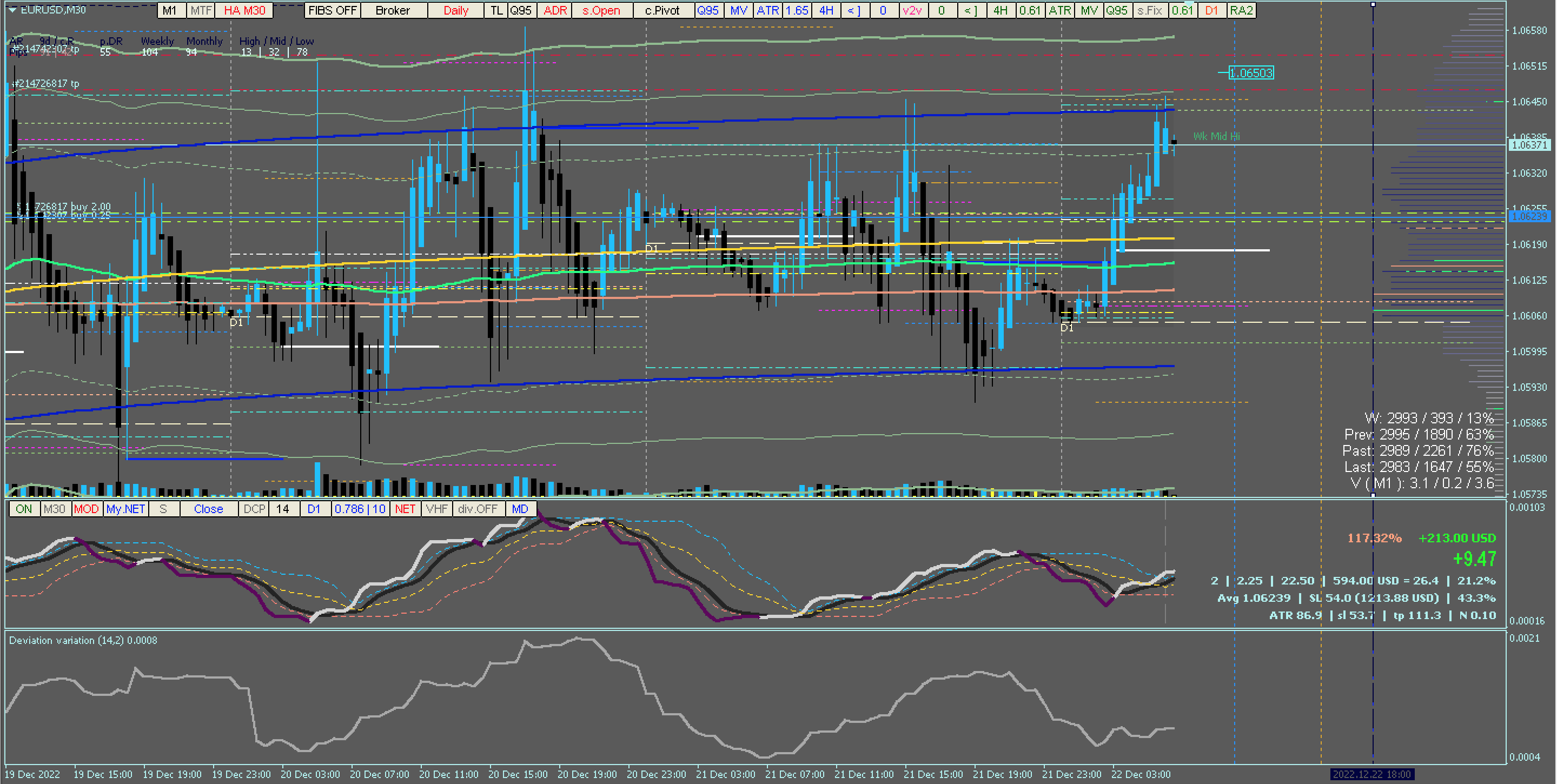Toggle the div.OFF divergence button
The height and width of the screenshot is (784, 1557).
click(477, 509)
